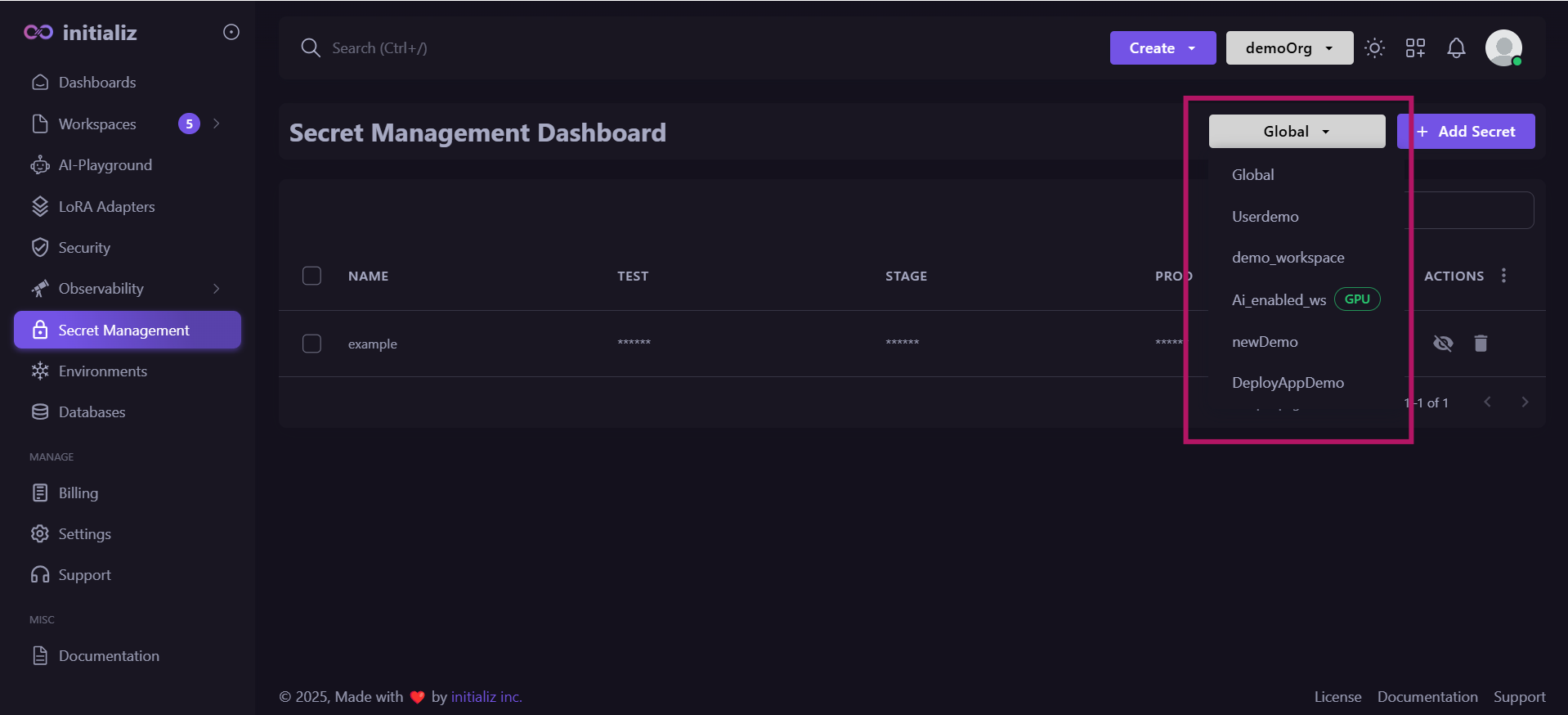1568x715 pixels.
Task: Open AI-Playground robot icon item
Action: [128, 165]
